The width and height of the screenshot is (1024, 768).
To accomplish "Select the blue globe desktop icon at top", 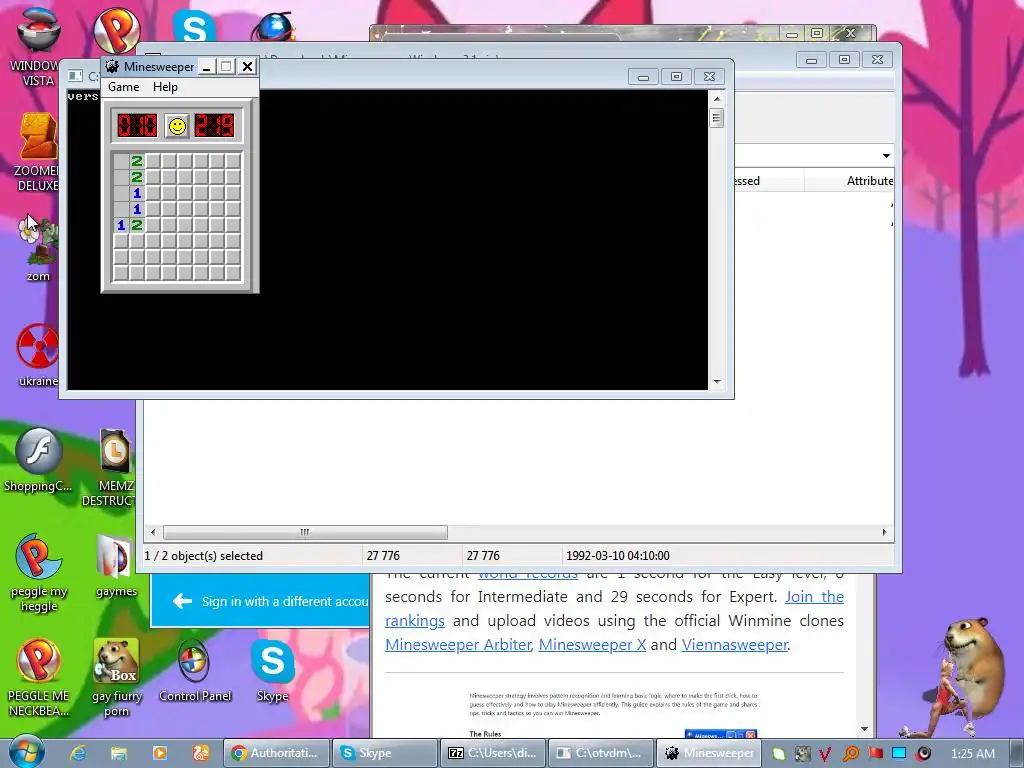I will click(x=274, y=27).
